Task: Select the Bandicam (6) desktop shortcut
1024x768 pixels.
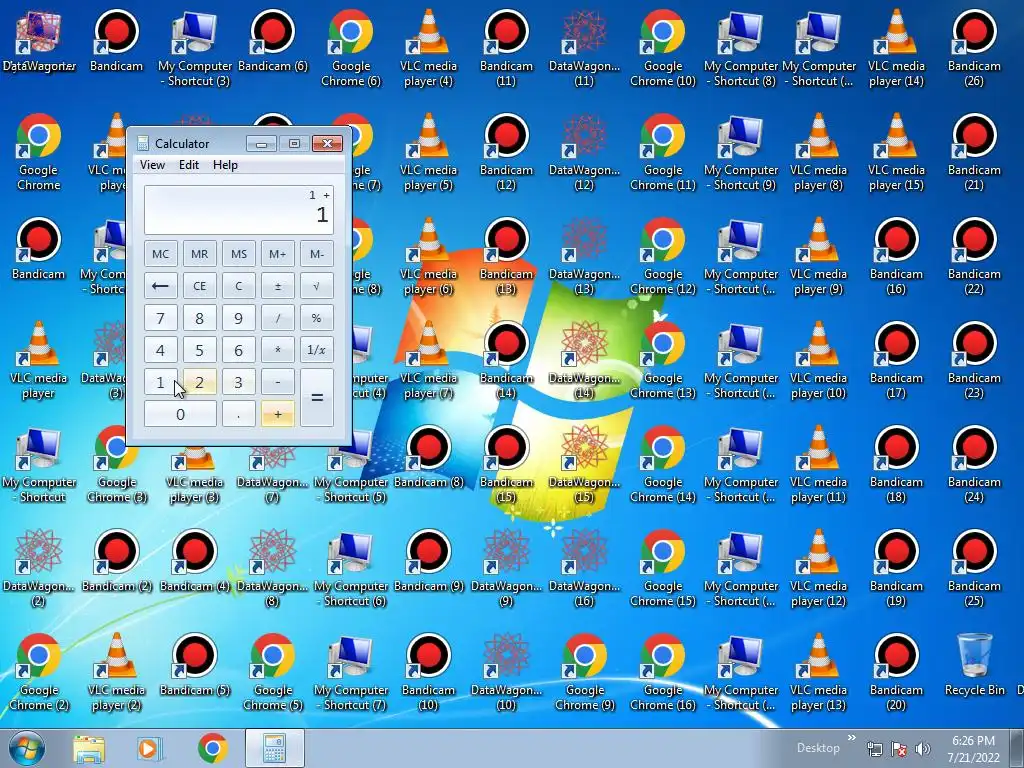Action: pyautogui.click(x=273, y=41)
